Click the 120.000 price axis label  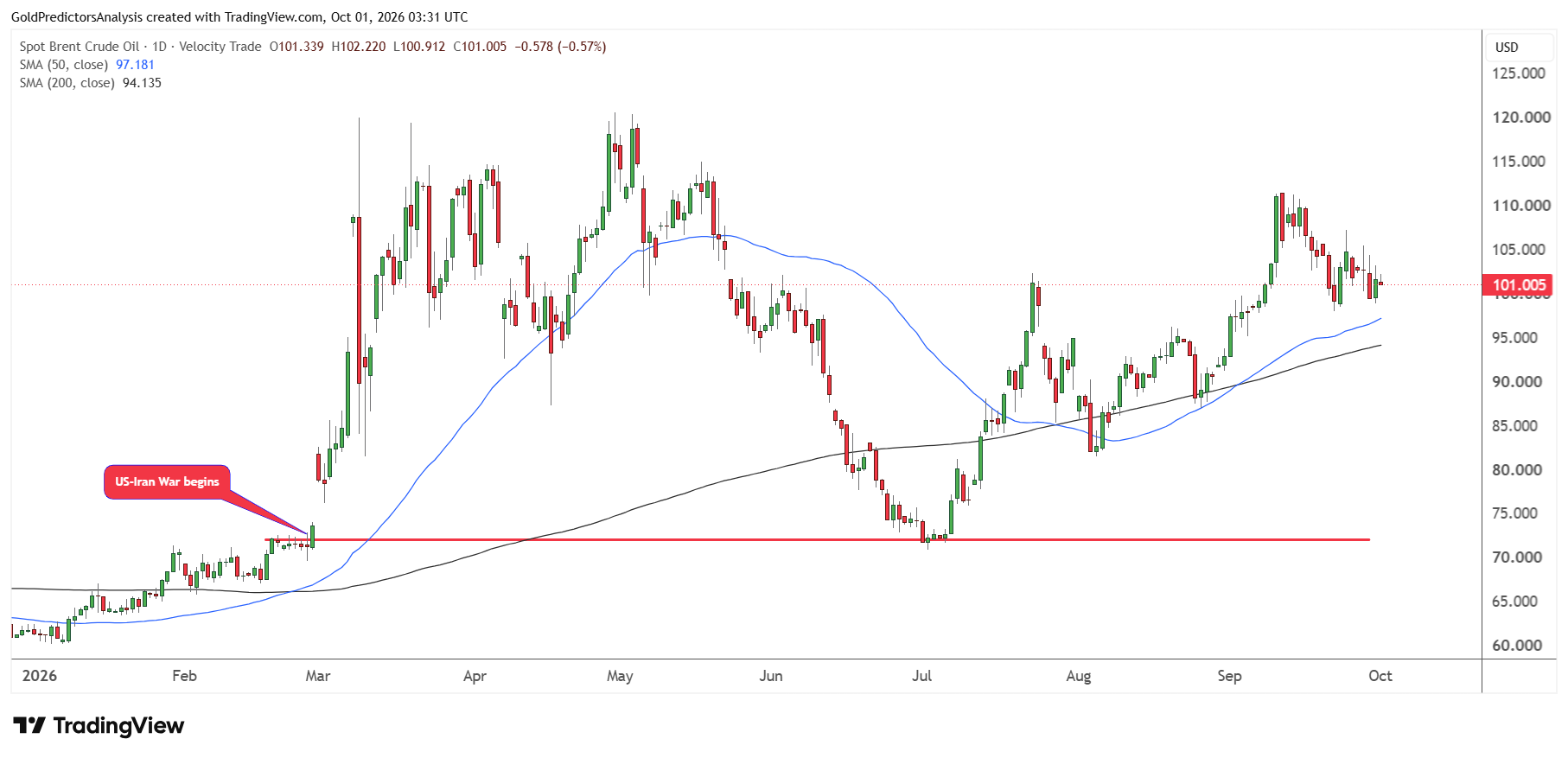[1521, 118]
